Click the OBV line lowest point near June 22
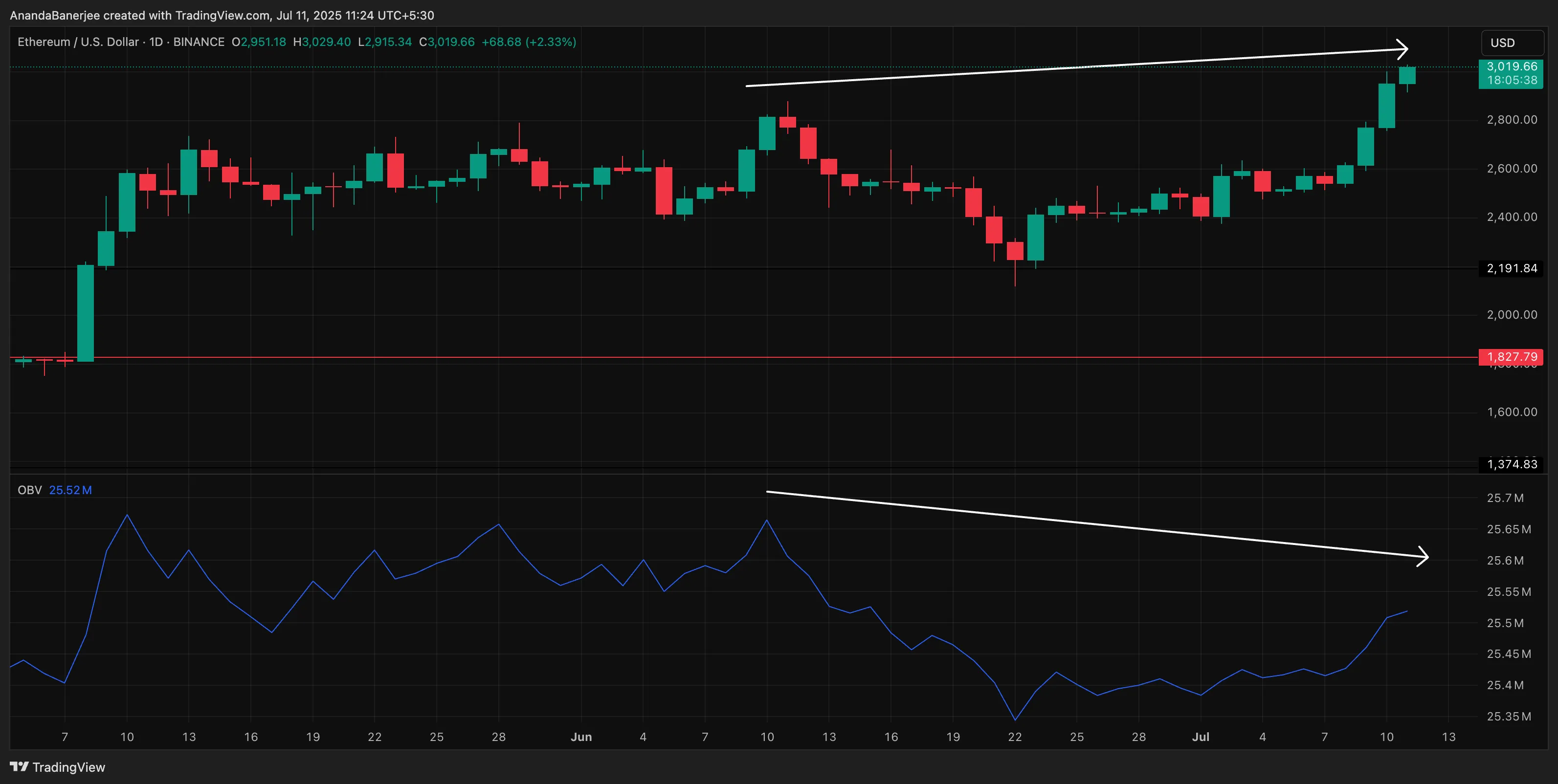This screenshot has height=784, width=1558. click(x=1015, y=719)
